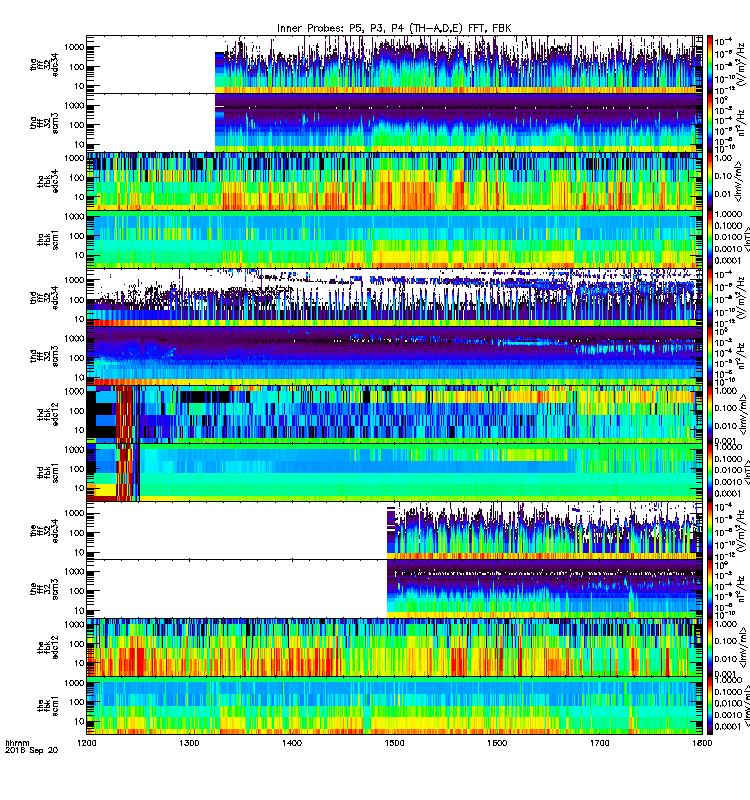
Task: Select the "tha fff 32 scm3" panel label
Action: 44,123
